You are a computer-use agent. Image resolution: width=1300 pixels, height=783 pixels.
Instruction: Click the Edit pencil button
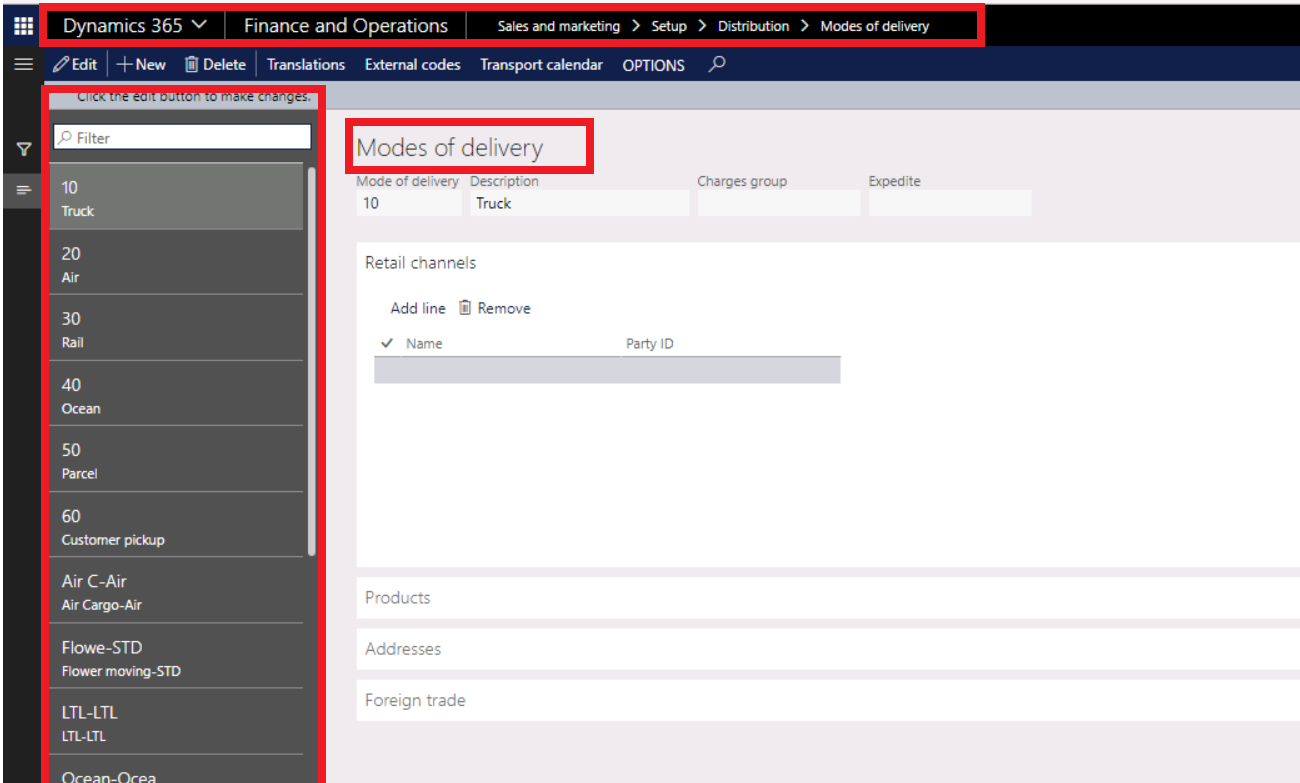75,64
